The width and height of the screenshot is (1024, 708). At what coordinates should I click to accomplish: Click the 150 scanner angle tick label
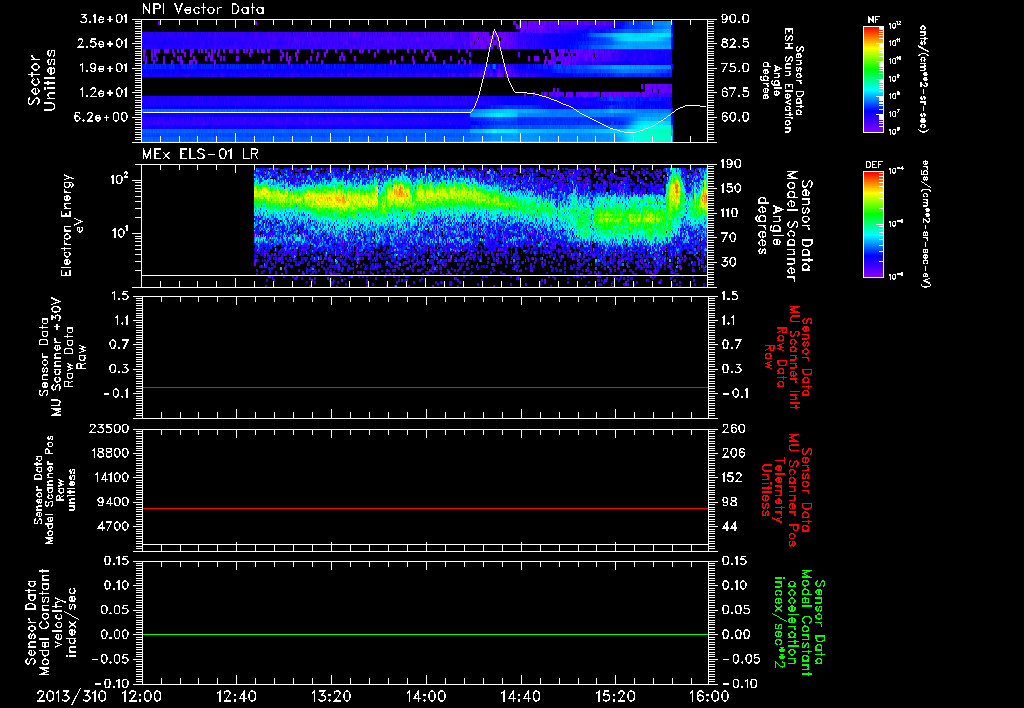point(731,188)
